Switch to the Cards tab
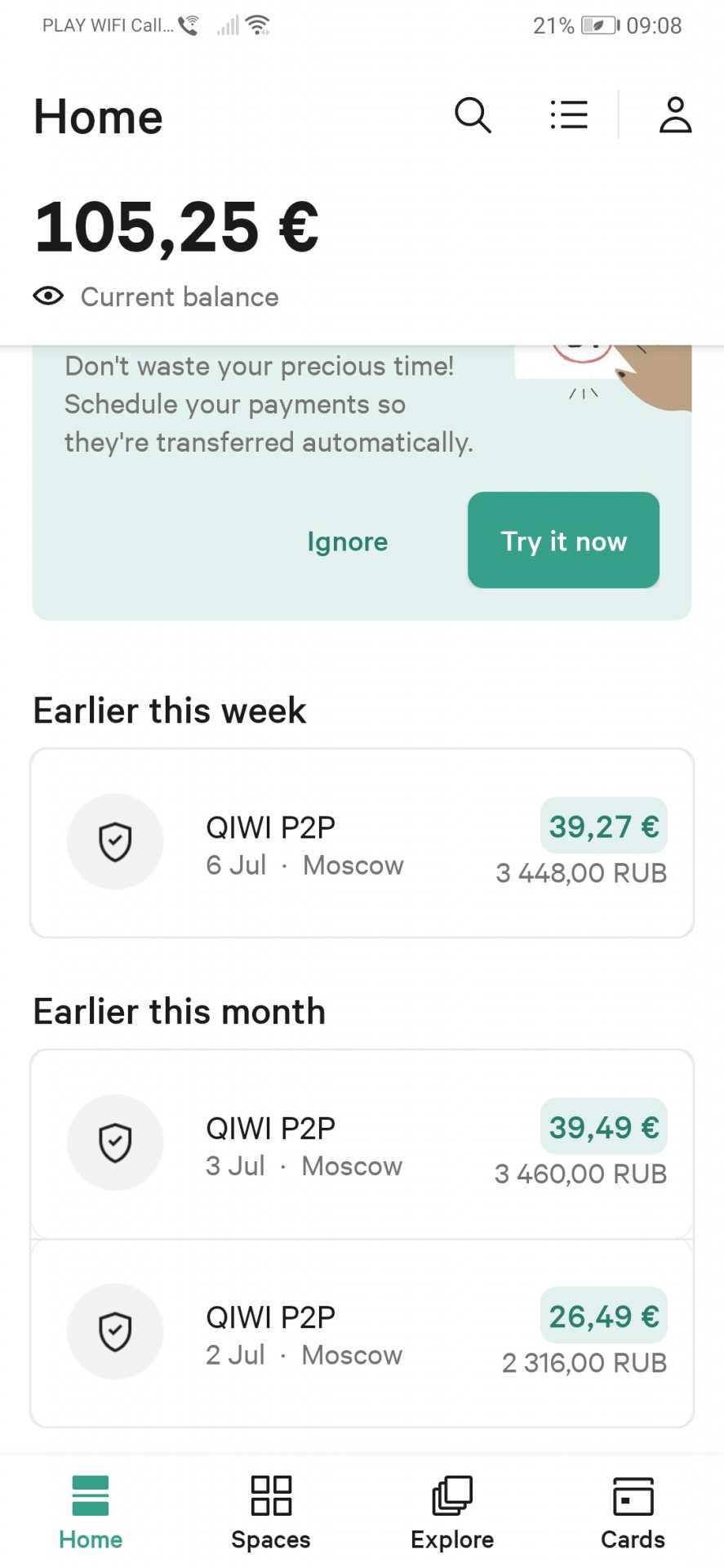 tap(633, 1512)
